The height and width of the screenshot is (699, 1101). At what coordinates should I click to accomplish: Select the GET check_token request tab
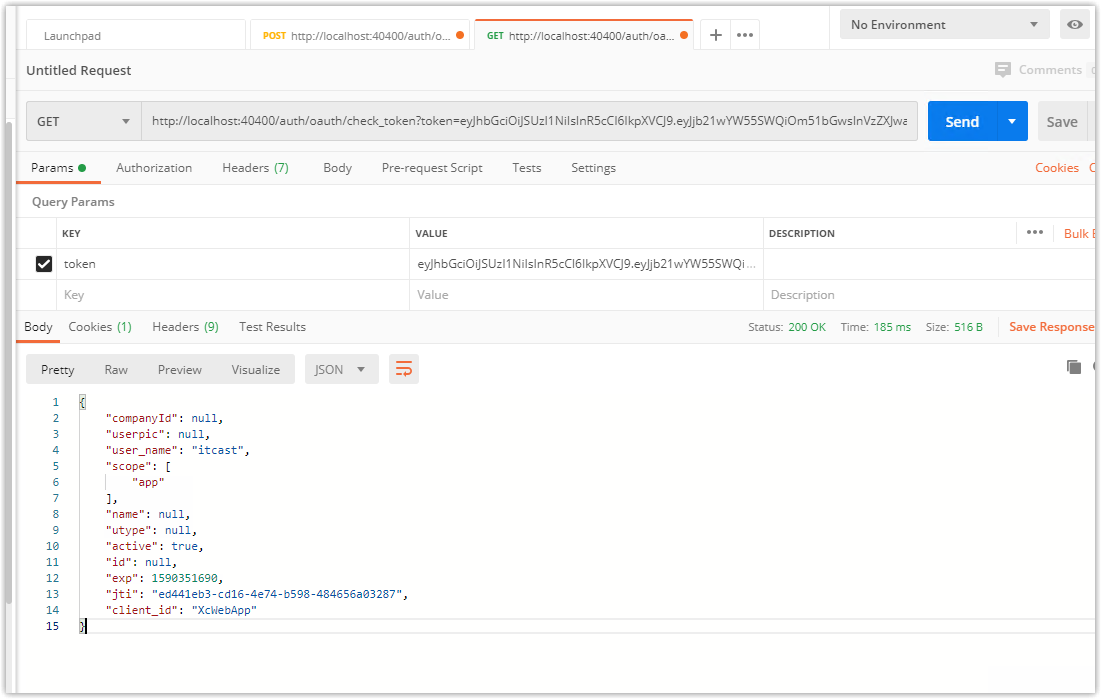(584, 35)
